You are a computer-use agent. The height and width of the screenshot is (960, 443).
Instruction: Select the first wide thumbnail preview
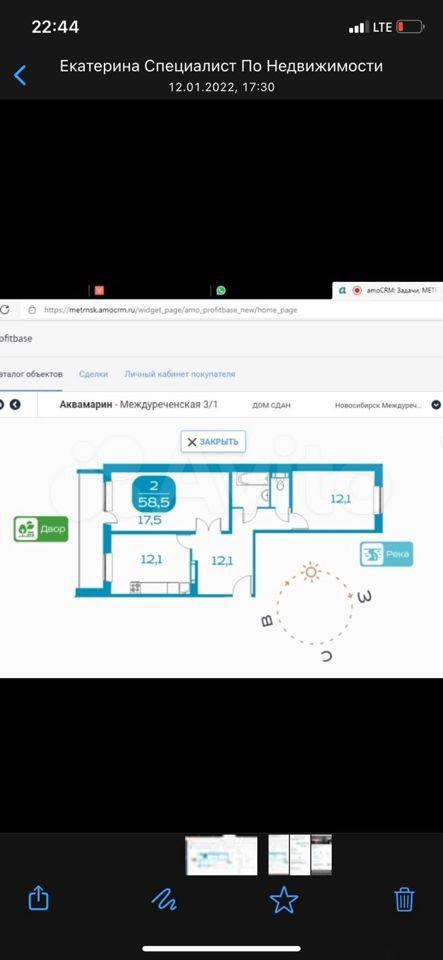pos(222,855)
